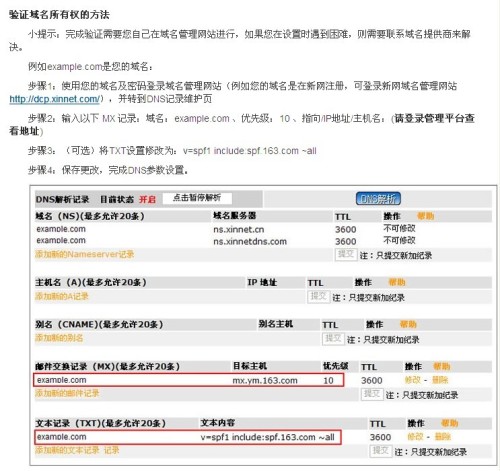The width and height of the screenshot is (500, 471).
Task: Select the spf string in the 步骤3 sentence
Action: tap(250, 151)
